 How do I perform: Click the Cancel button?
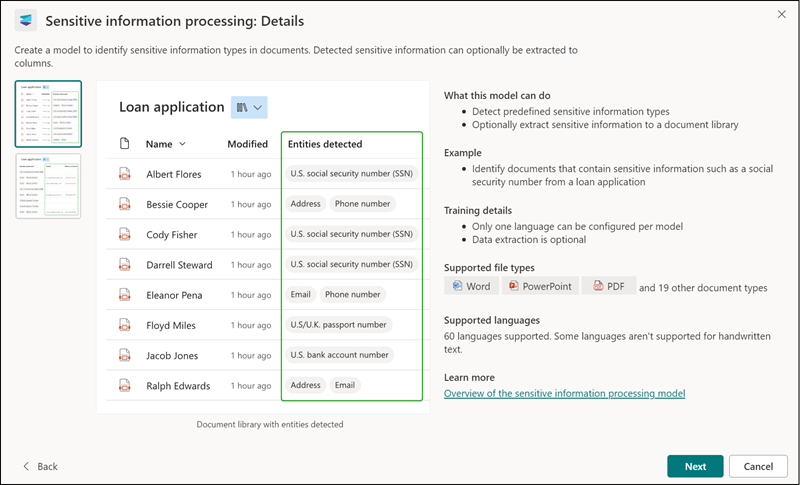pos(758,466)
